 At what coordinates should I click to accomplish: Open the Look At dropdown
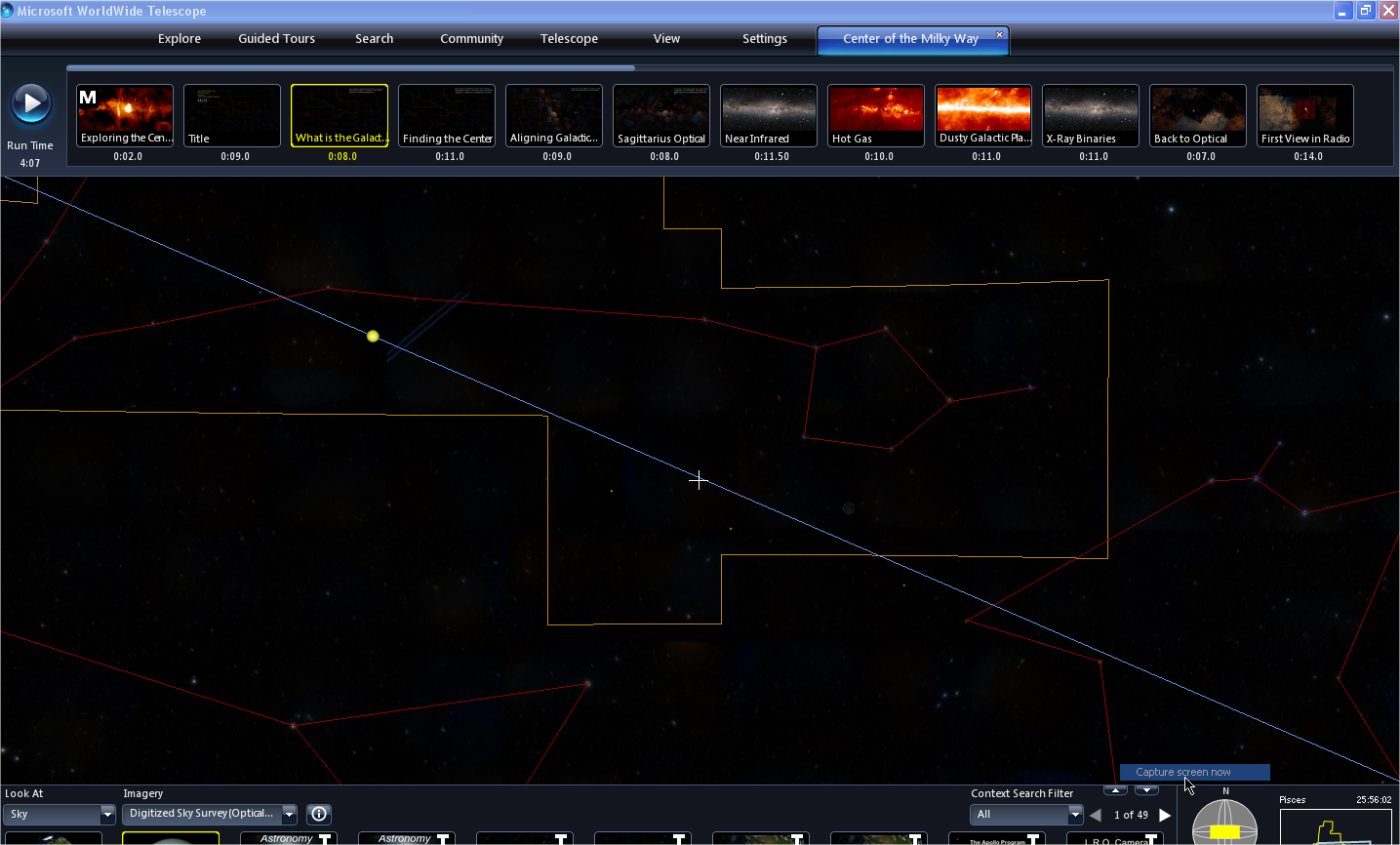[60, 814]
